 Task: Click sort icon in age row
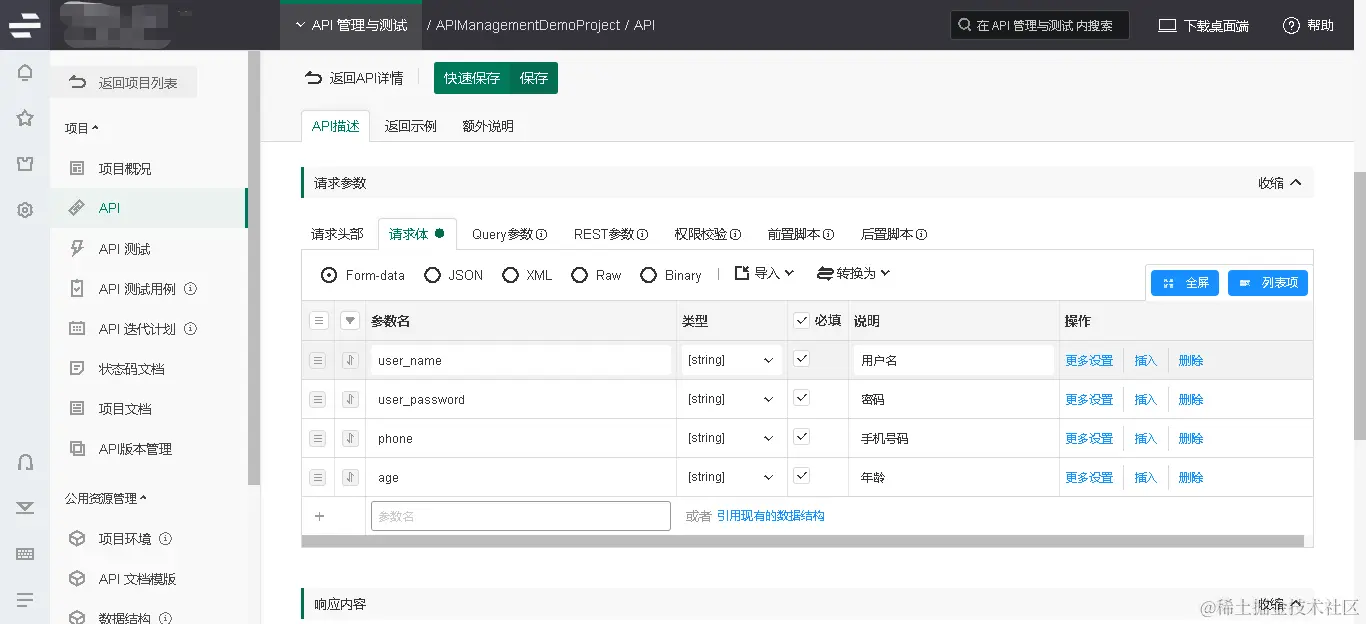coord(350,477)
